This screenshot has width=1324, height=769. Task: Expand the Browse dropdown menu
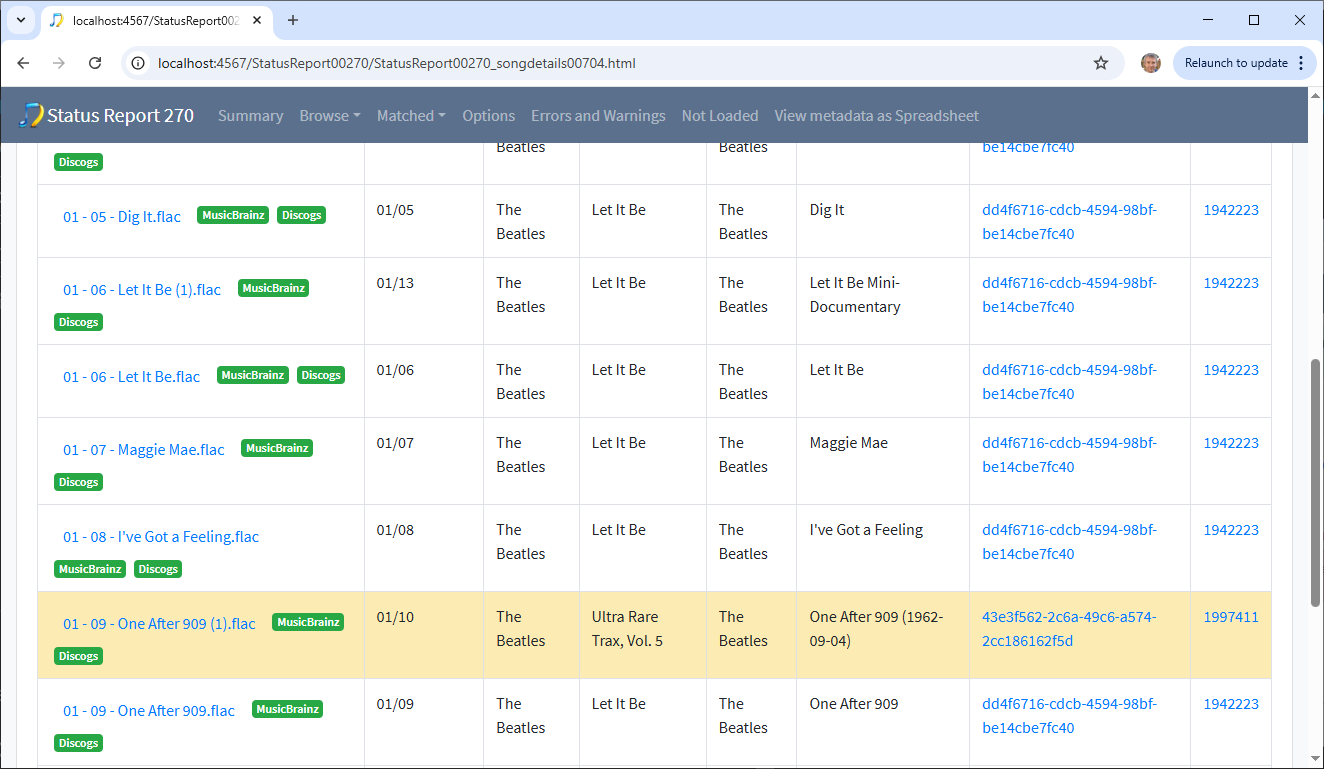[329, 116]
